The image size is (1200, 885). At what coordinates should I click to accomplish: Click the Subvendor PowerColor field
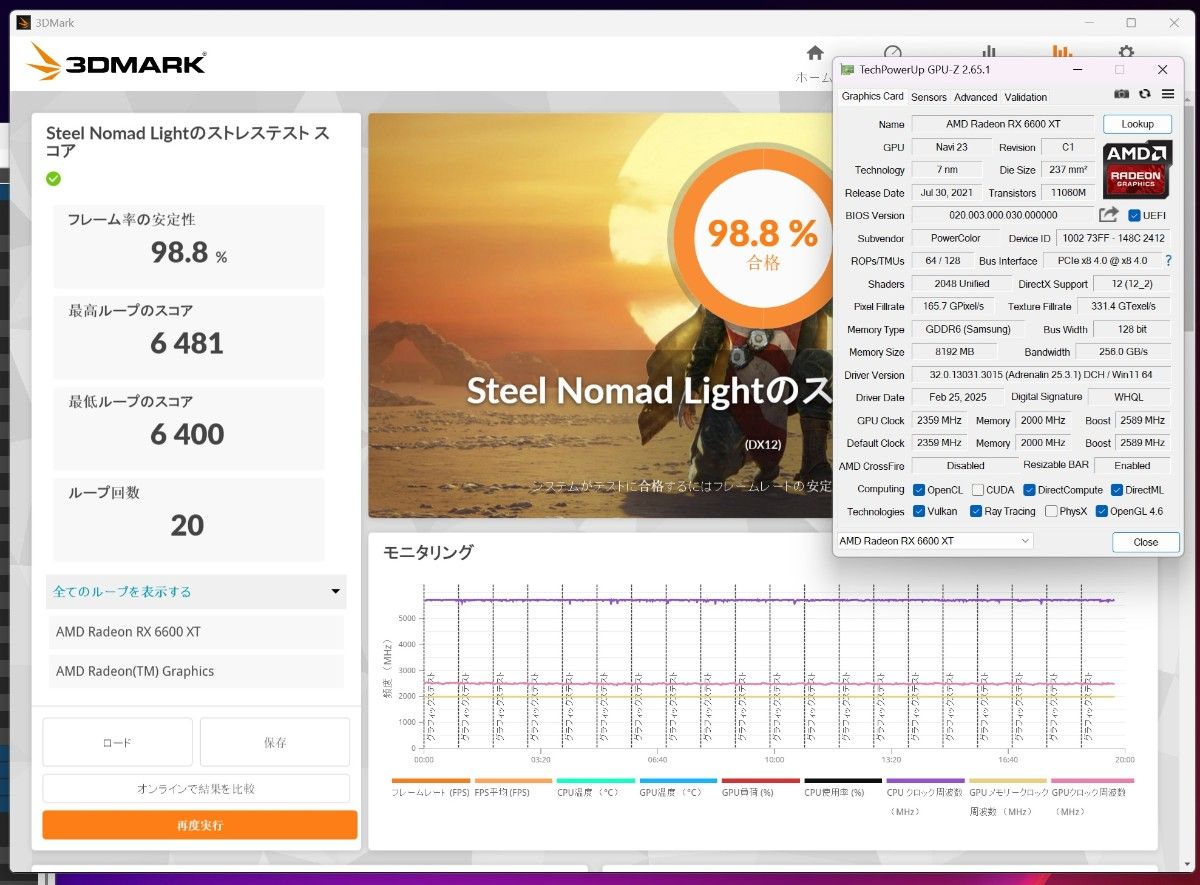point(954,238)
